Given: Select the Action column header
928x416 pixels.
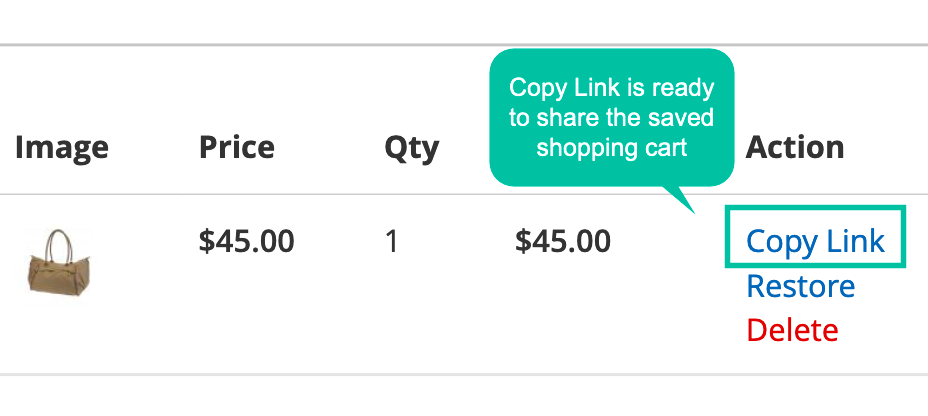Looking at the screenshot, I should (794, 147).
